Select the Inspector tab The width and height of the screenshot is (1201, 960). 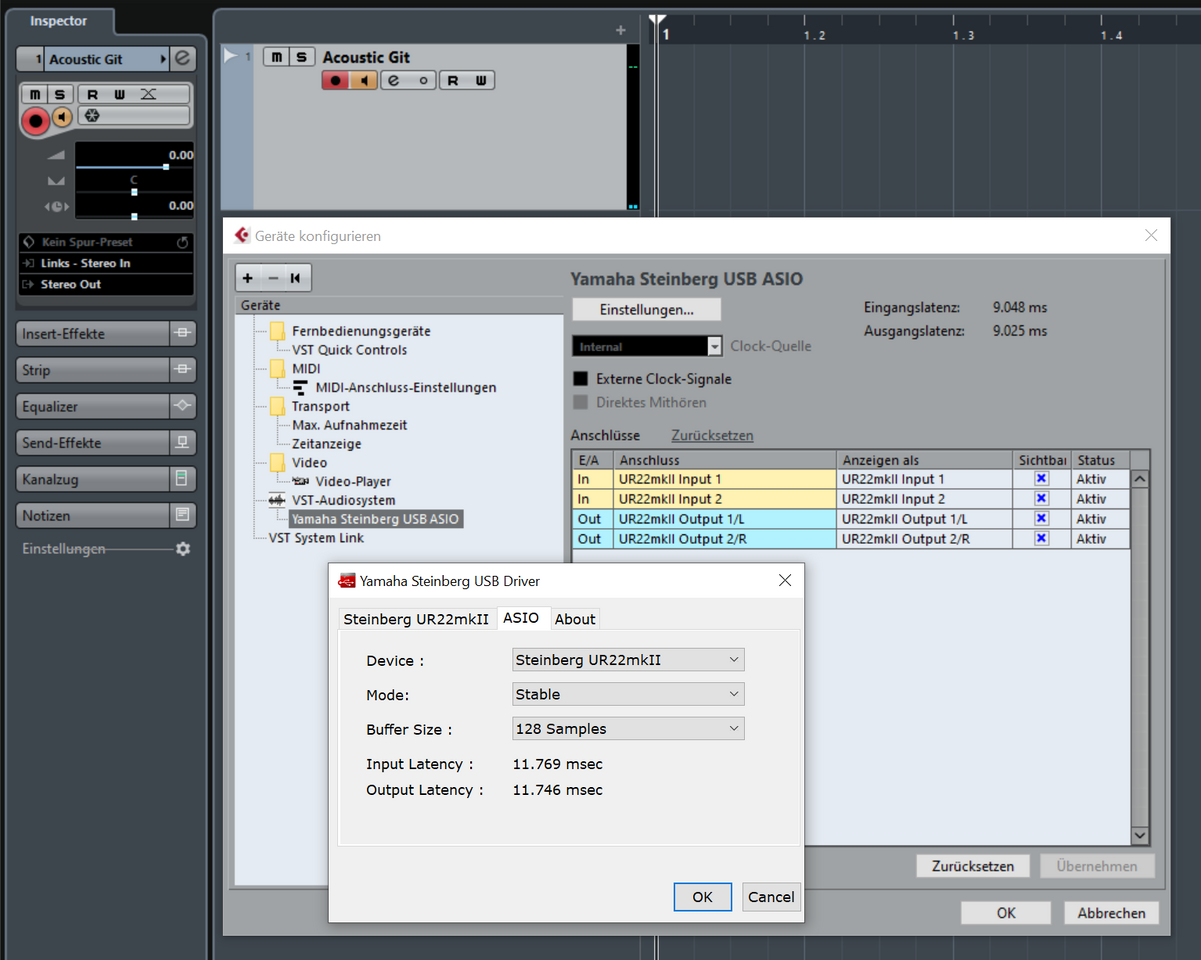point(58,21)
